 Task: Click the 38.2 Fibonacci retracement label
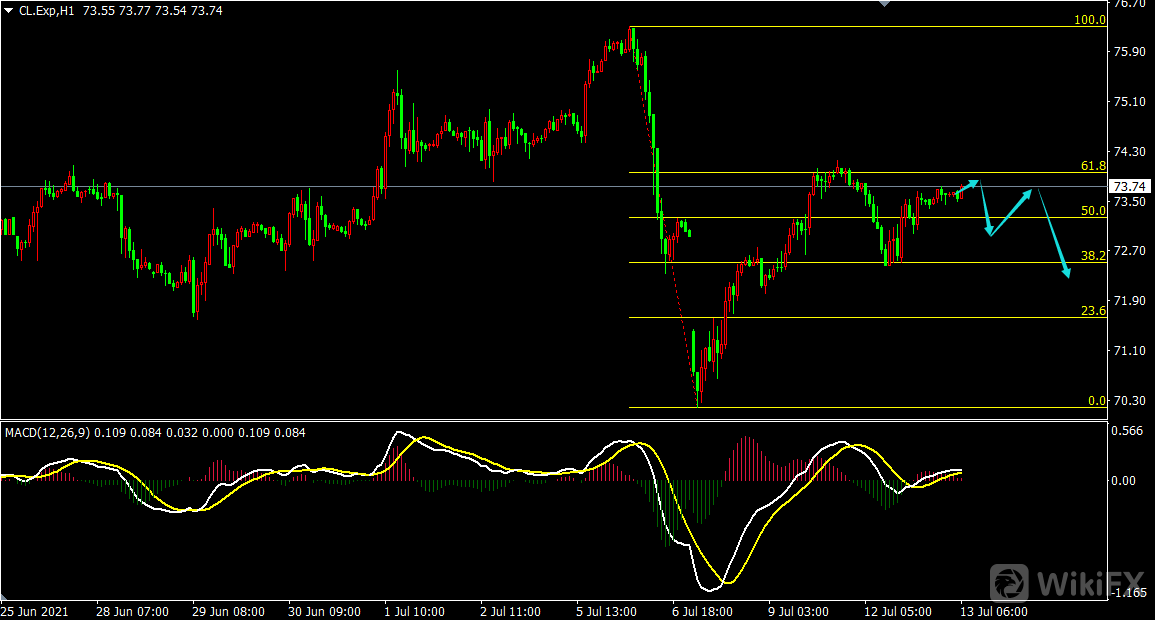tap(1093, 257)
